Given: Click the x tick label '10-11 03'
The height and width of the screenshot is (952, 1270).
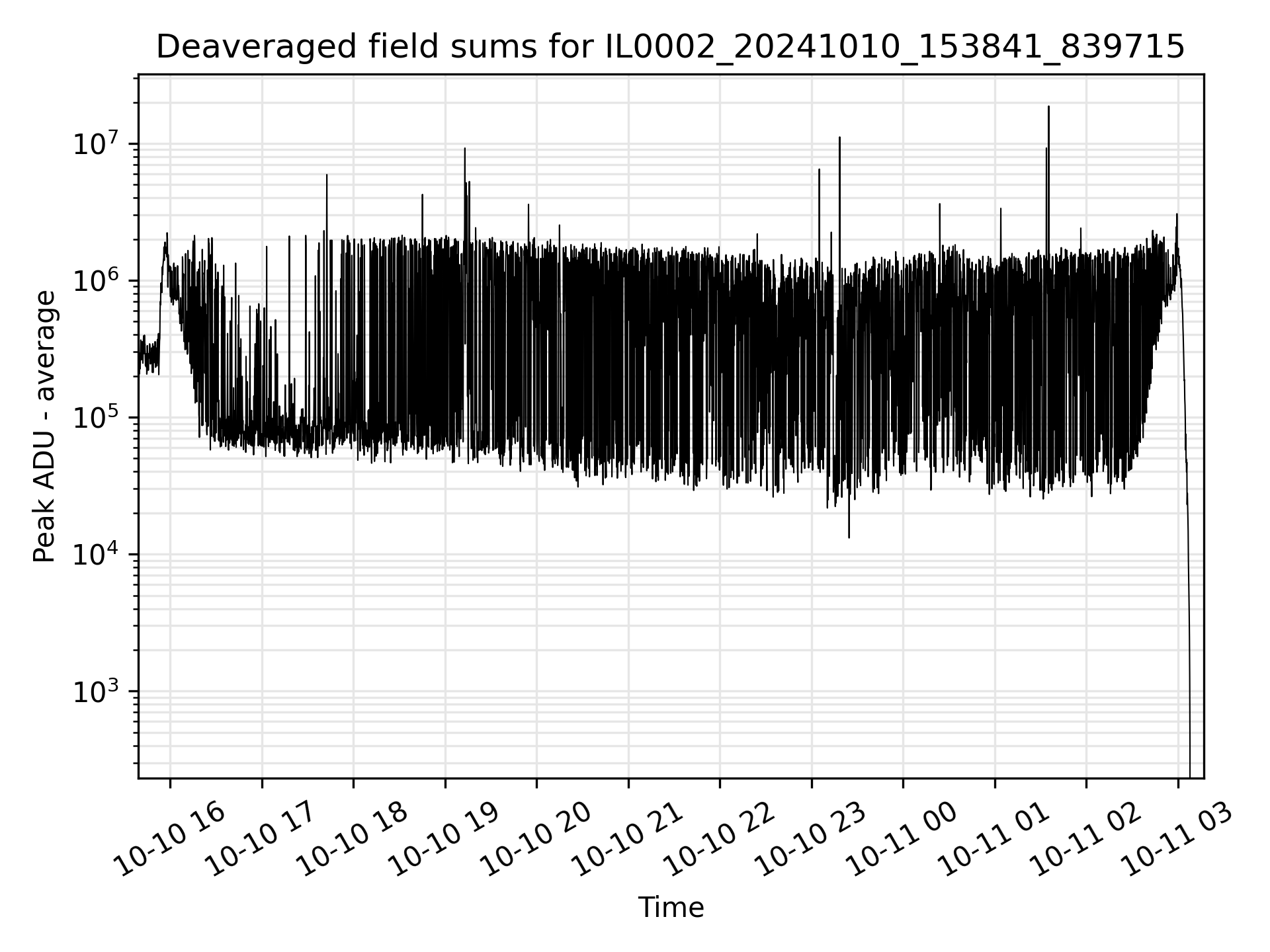Looking at the screenshot, I should click(x=1178, y=839).
